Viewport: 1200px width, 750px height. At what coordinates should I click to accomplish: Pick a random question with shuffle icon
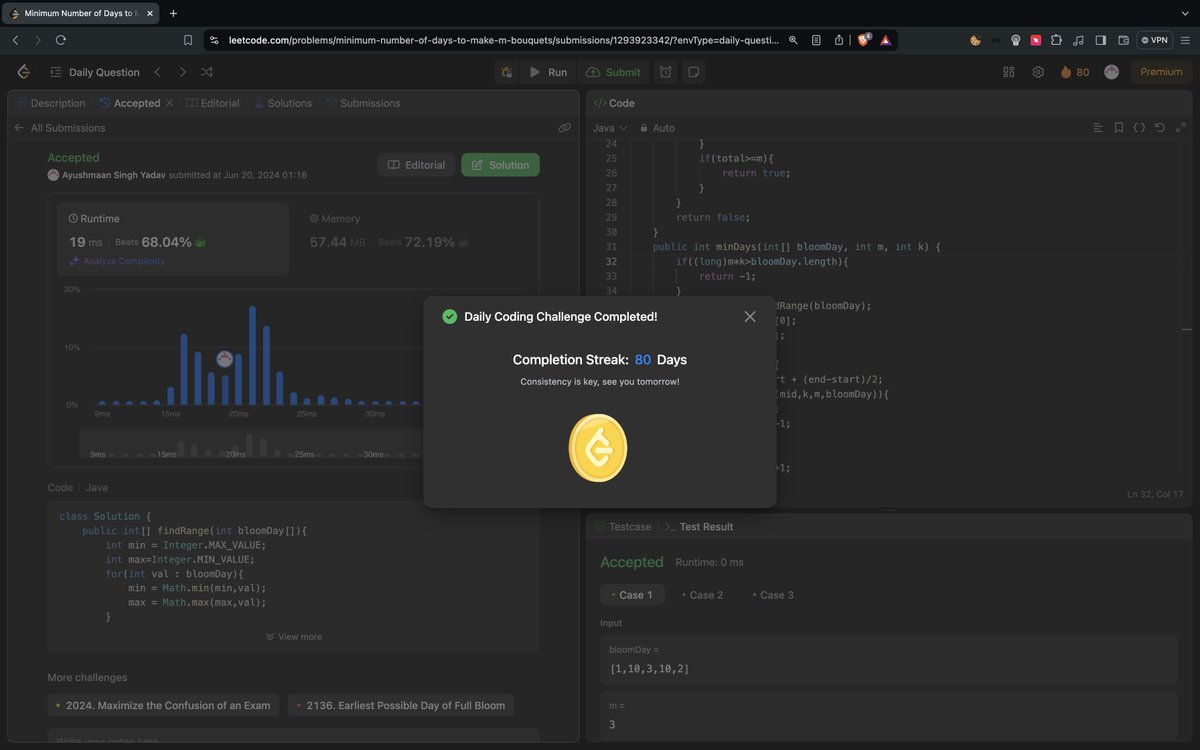pyautogui.click(x=207, y=72)
